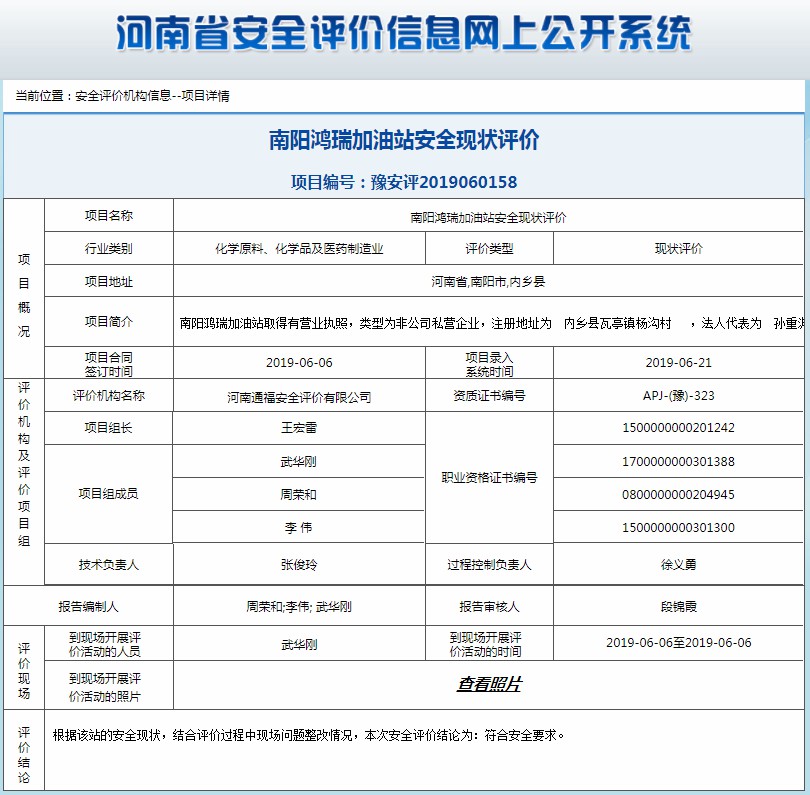Select the breadcrumb 安全评价机构信息--项目详情
This screenshot has width=810, height=795.
[x=152, y=96]
